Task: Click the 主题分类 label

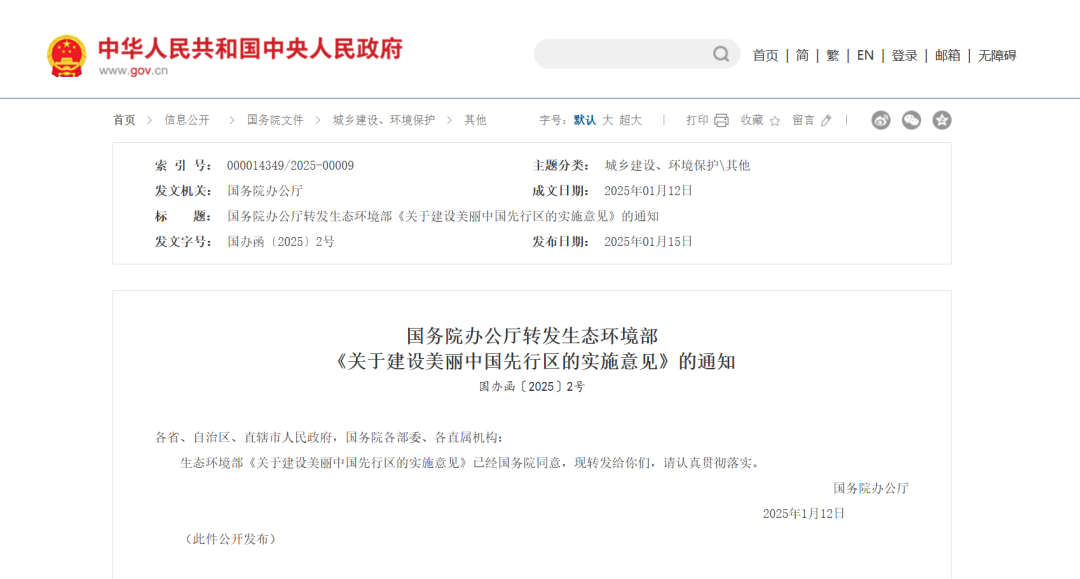Action: [x=561, y=166]
